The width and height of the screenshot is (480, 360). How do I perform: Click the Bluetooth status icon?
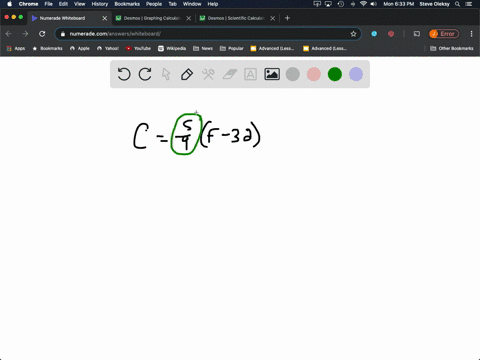click(x=353, y=4)
